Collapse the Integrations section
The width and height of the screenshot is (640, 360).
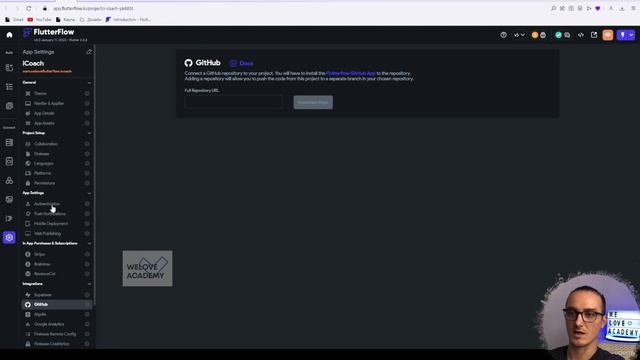pyautogui.click(x=89, y=284)
